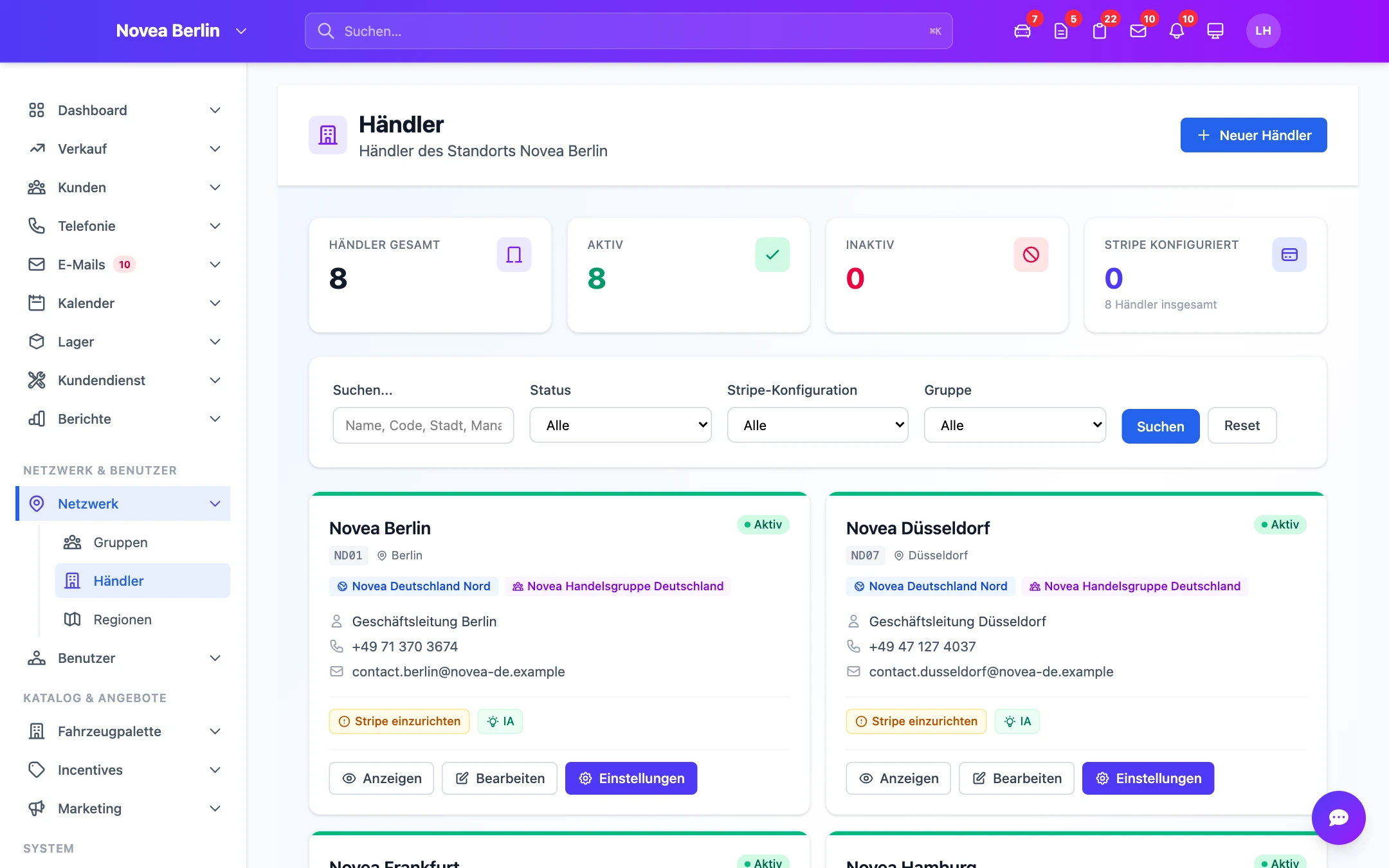The height and width of the screenshot is (868, 1389).
Task: Open the Gruppe filter dropdown
Action: [1015, 425]
